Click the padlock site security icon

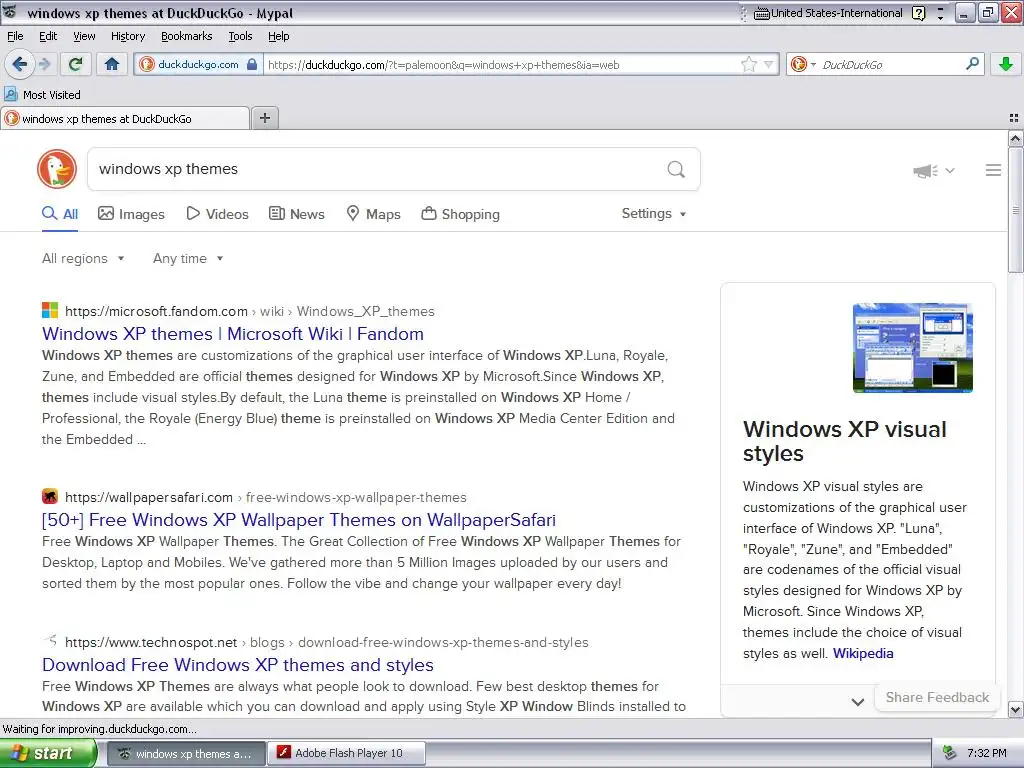point(252,64)
